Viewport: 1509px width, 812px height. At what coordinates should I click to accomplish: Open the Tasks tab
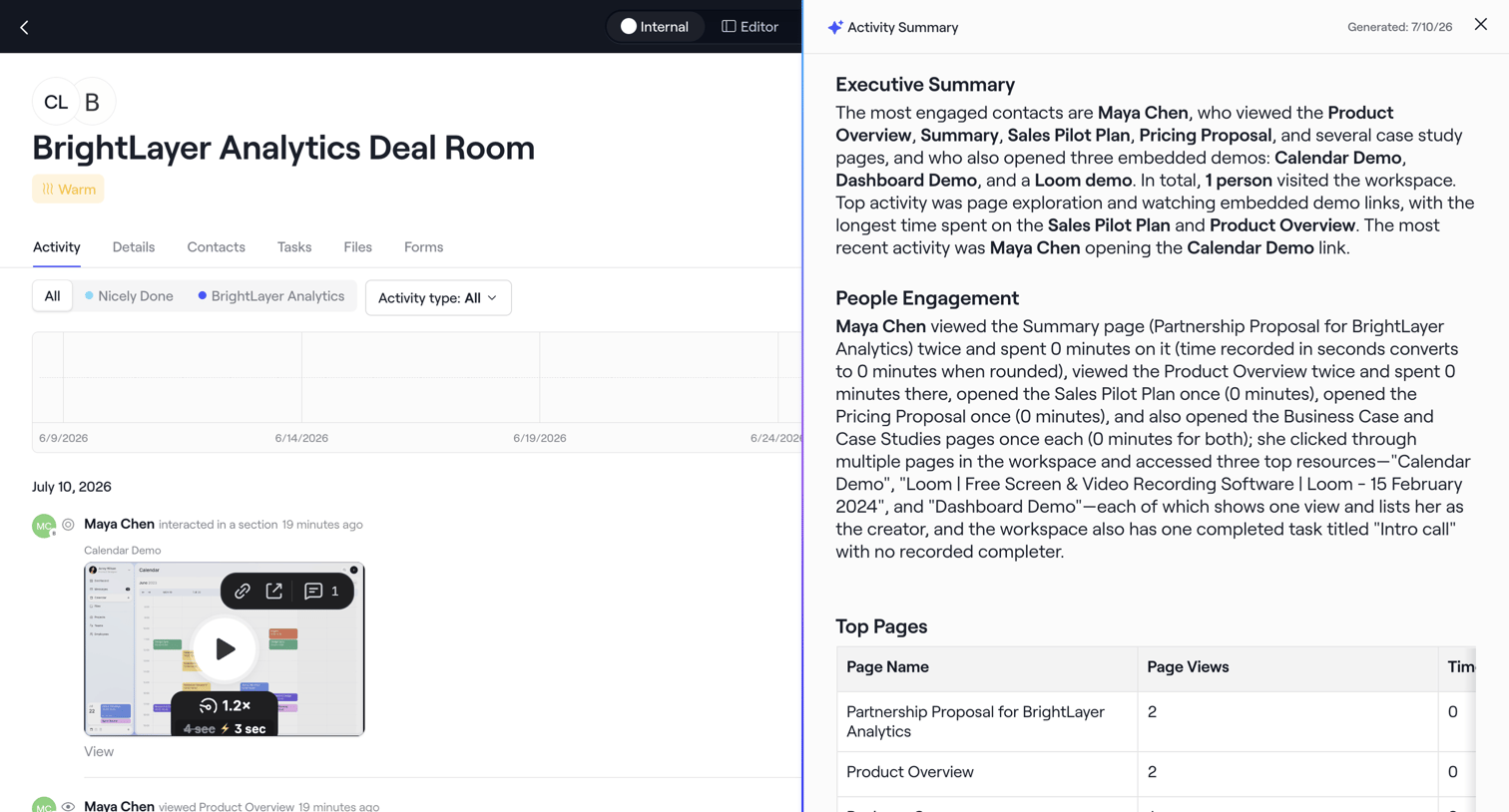(x=294, y=247)
